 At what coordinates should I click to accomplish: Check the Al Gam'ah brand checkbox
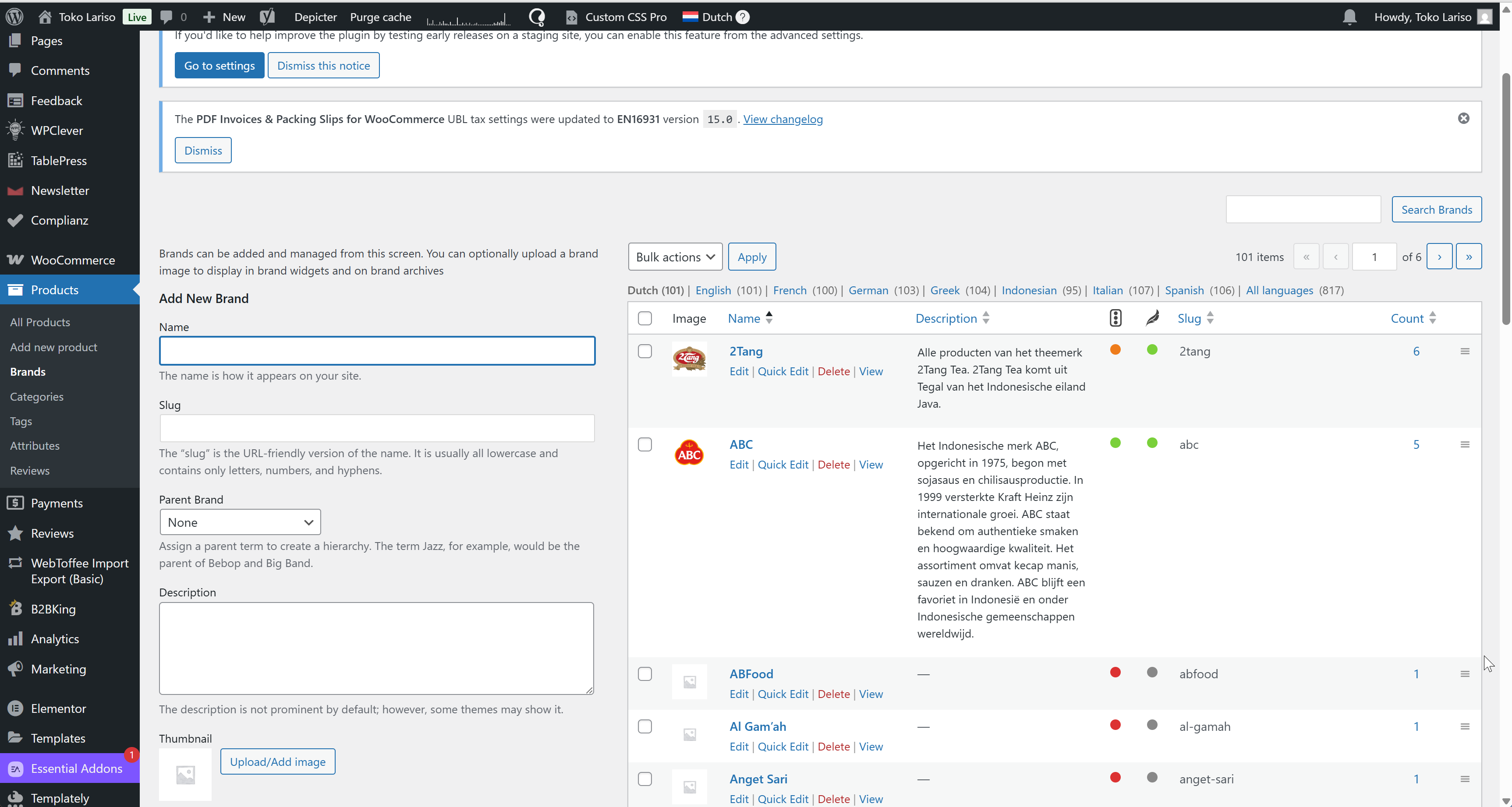point(644,727)
